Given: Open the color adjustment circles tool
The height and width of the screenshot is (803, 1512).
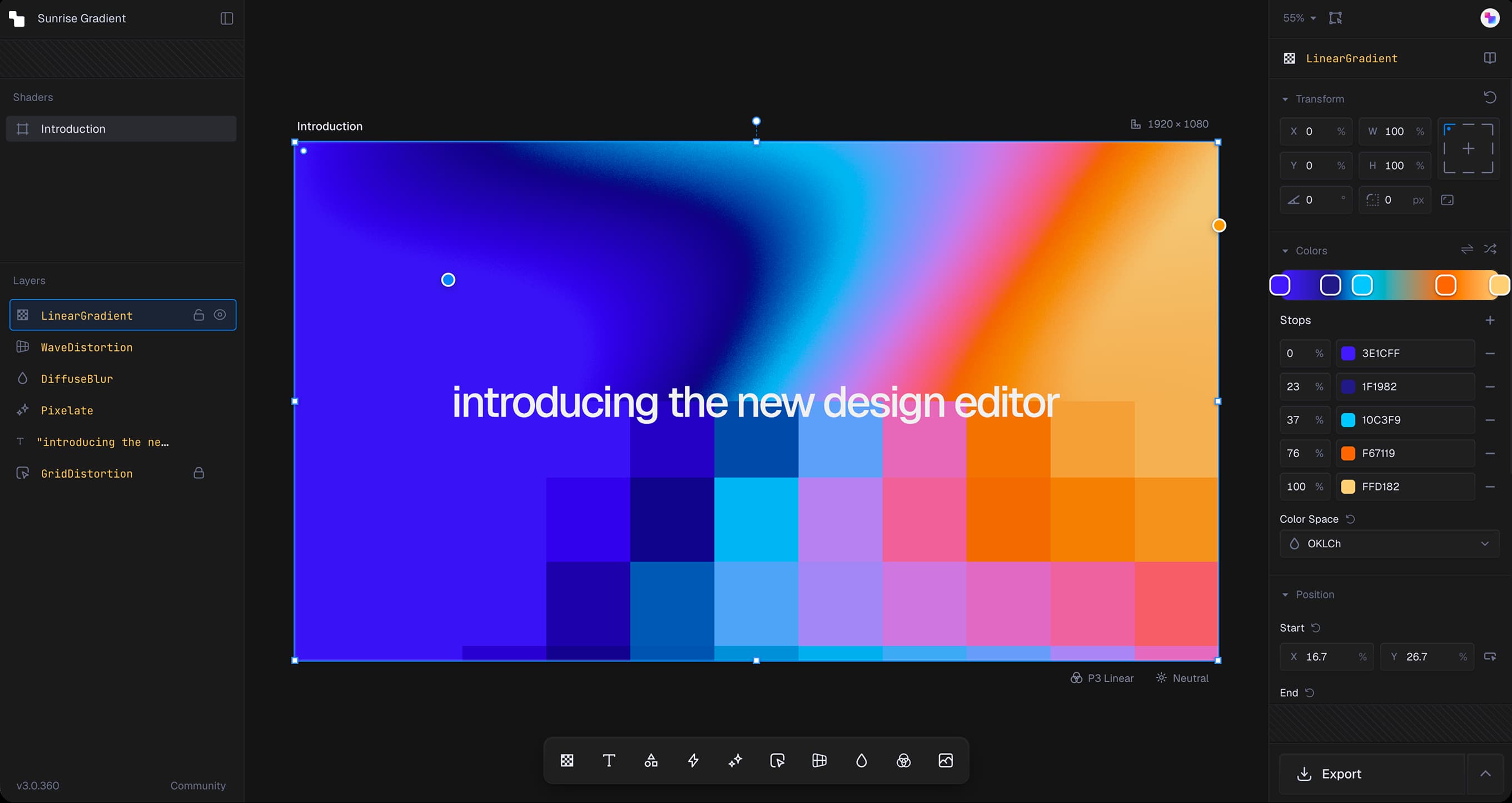Looking at the screenshot, I should pos(903,761).
